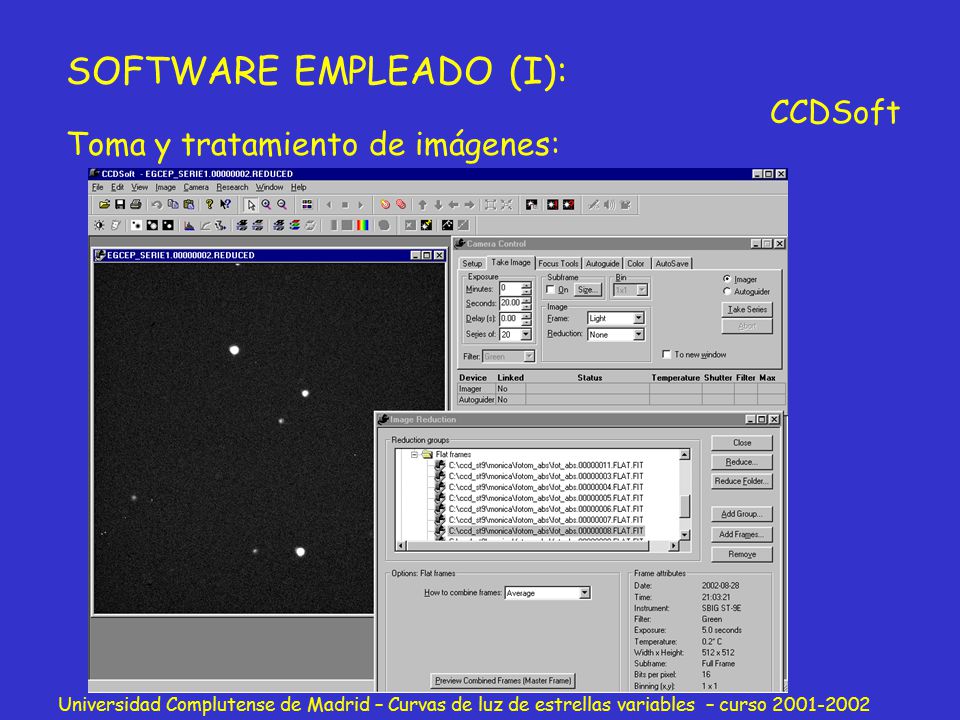Click the Add Group... button
Screen dimensions: 960x720
(741, 514)
